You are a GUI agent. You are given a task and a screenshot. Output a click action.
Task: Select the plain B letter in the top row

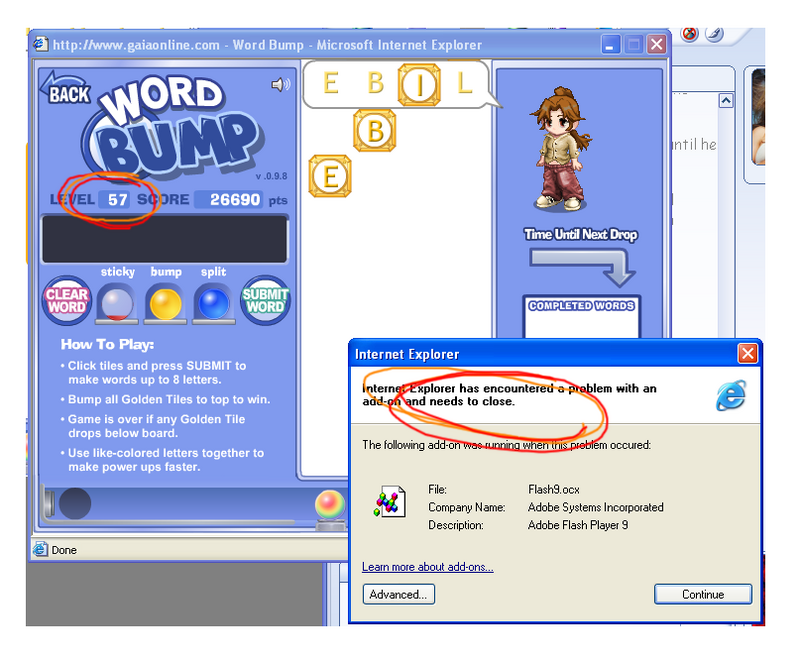[376, 83]
